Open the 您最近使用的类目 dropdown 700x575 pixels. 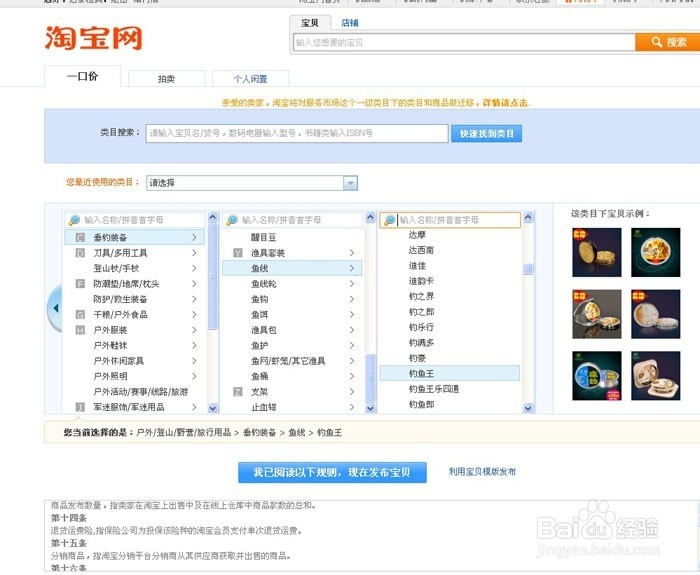(x=252, y=183)
